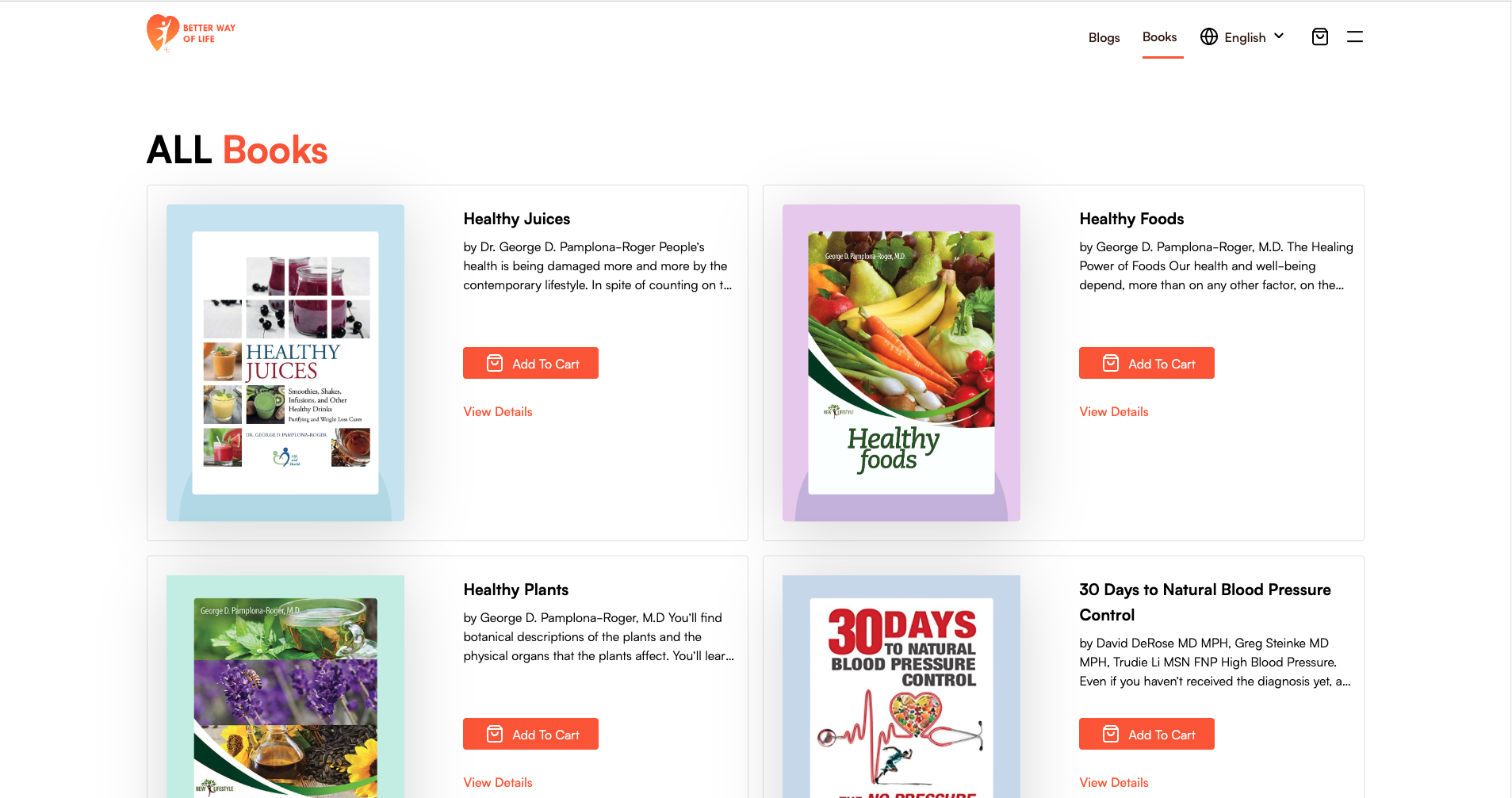
Task: Open the Healthy Foods book cover
Action: 901,363
